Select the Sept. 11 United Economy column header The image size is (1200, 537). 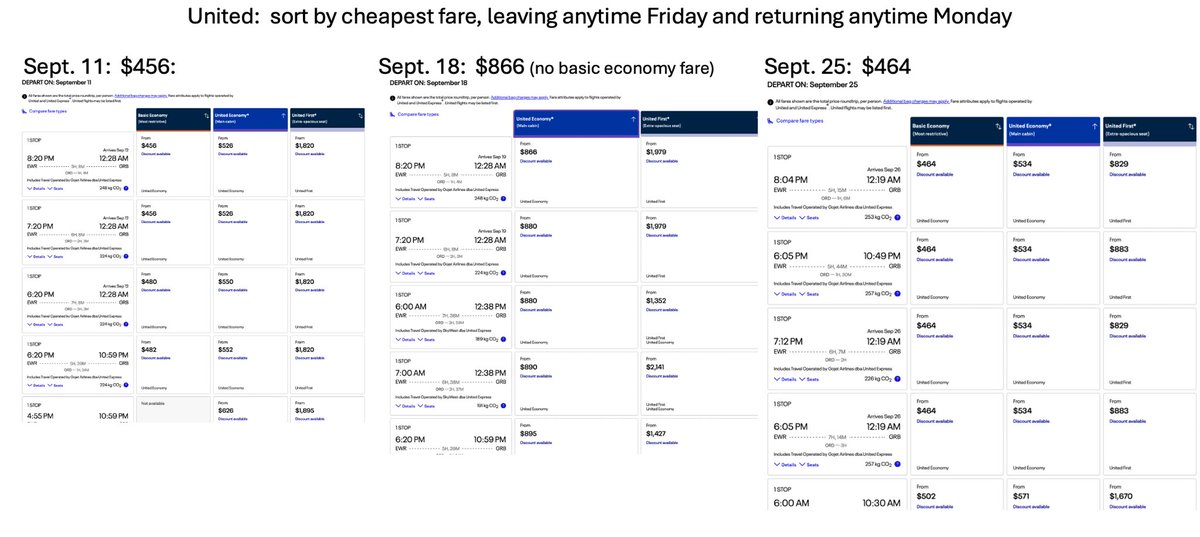tap(248, 118)
